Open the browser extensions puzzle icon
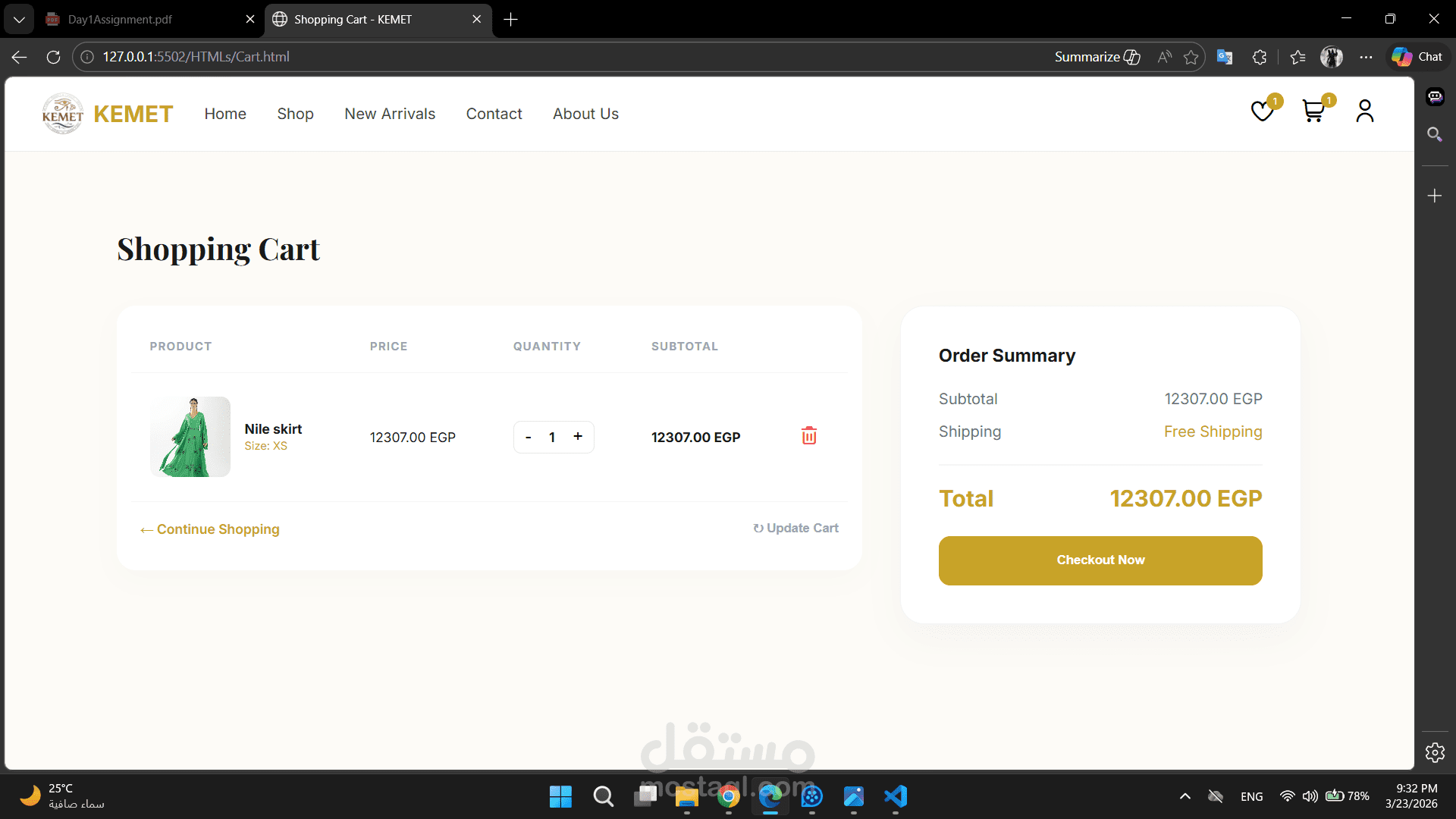This screenshot has width=1456, height=819. pos(1260,57)
